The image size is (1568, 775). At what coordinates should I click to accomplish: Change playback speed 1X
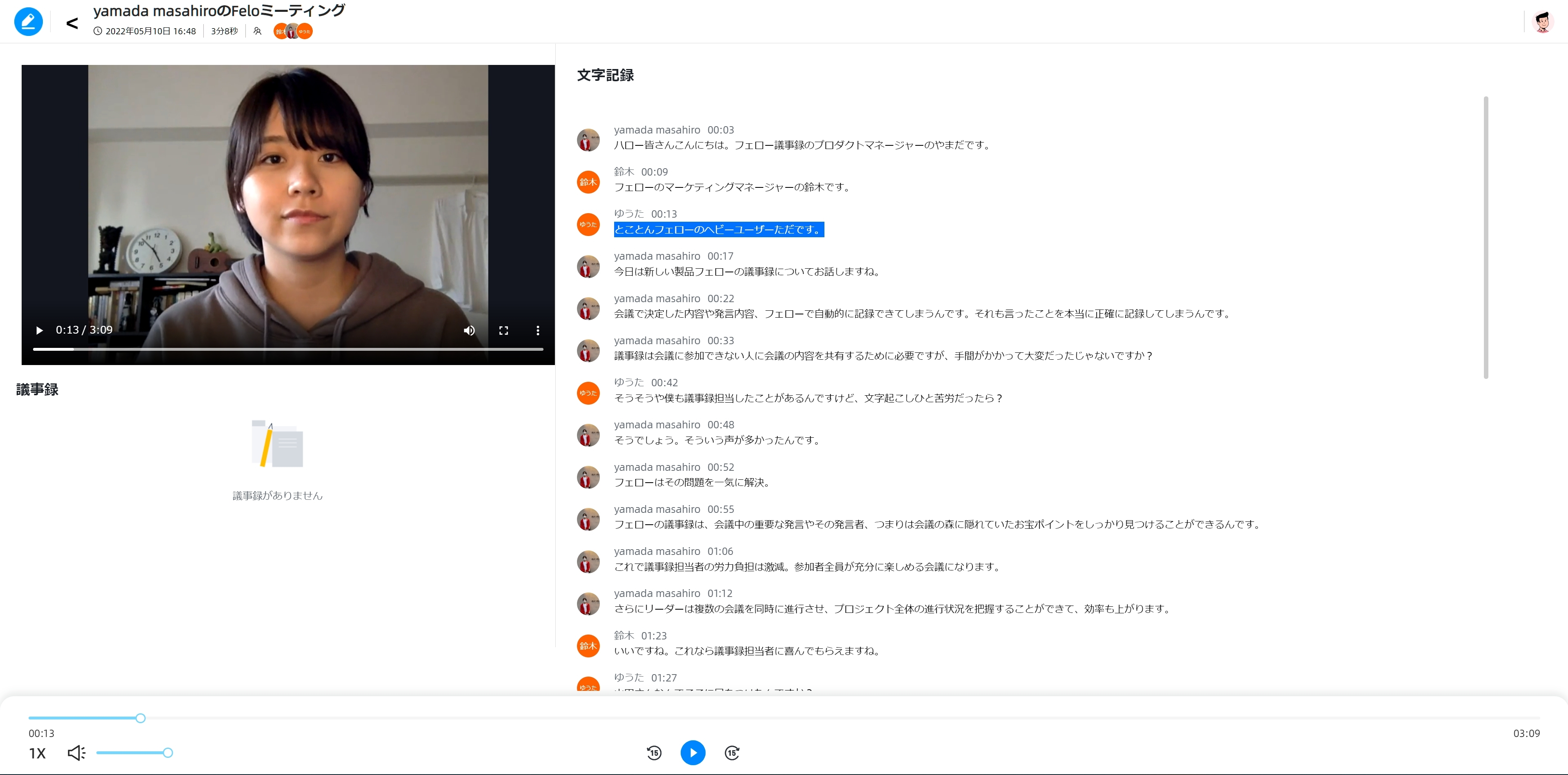[x=37, y=754]
